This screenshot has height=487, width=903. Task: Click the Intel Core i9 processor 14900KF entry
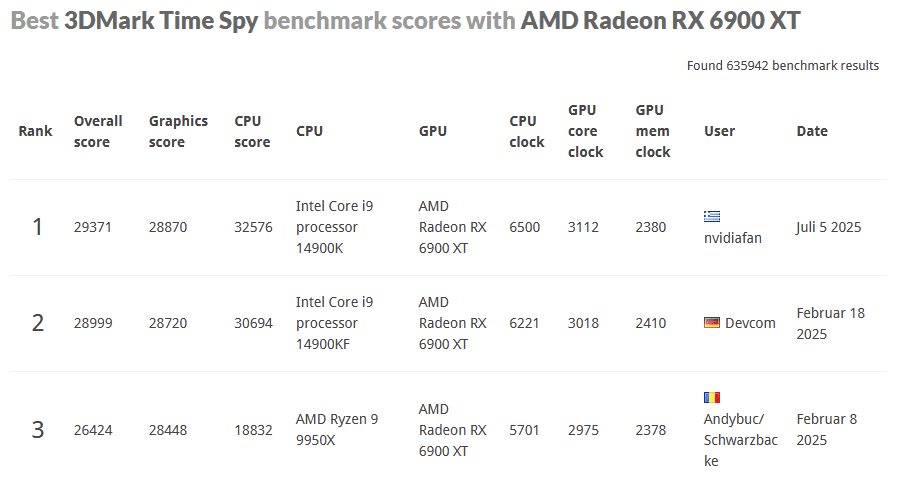tap(334, 323)
